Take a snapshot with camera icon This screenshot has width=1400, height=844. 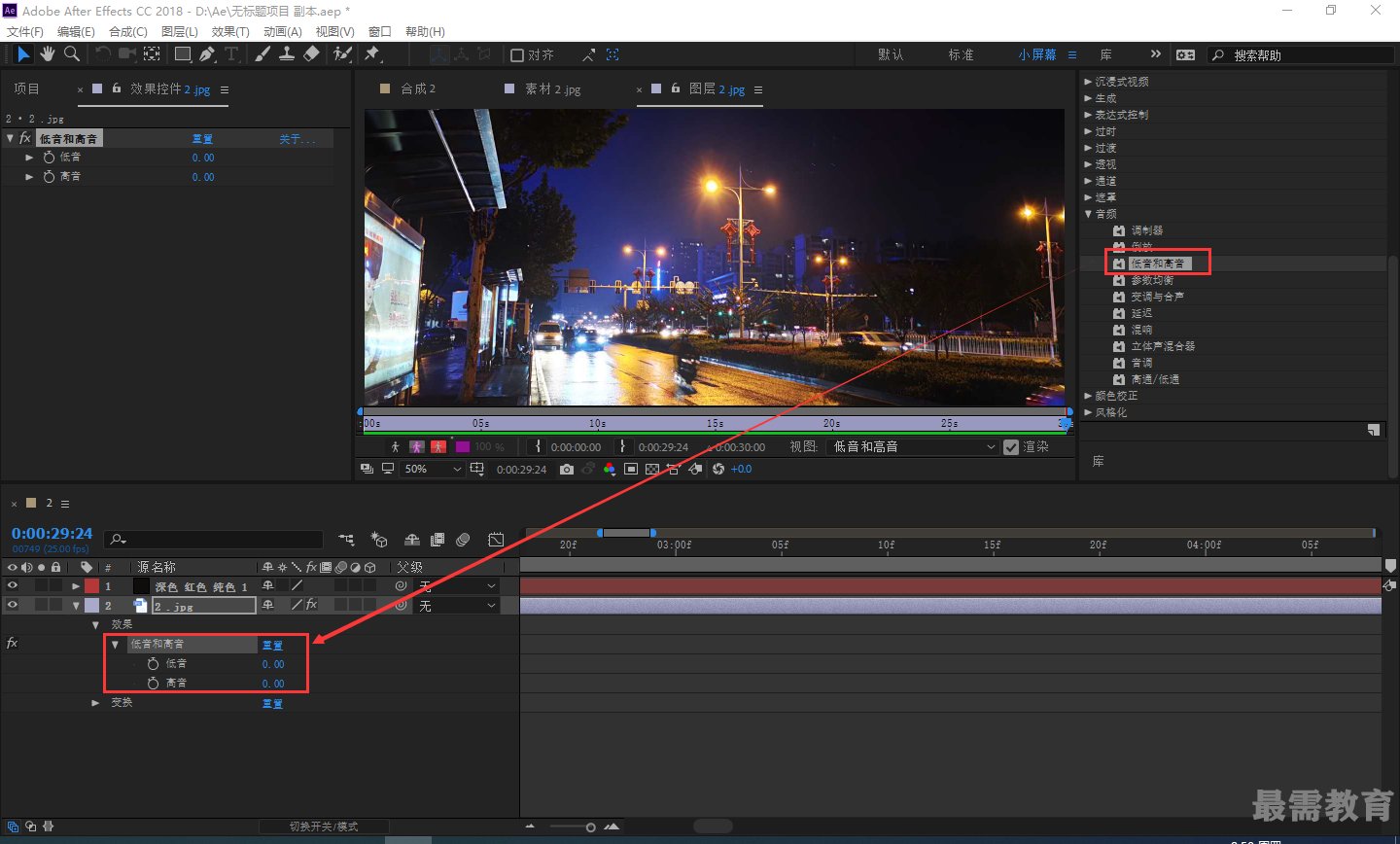click(567, 469)
